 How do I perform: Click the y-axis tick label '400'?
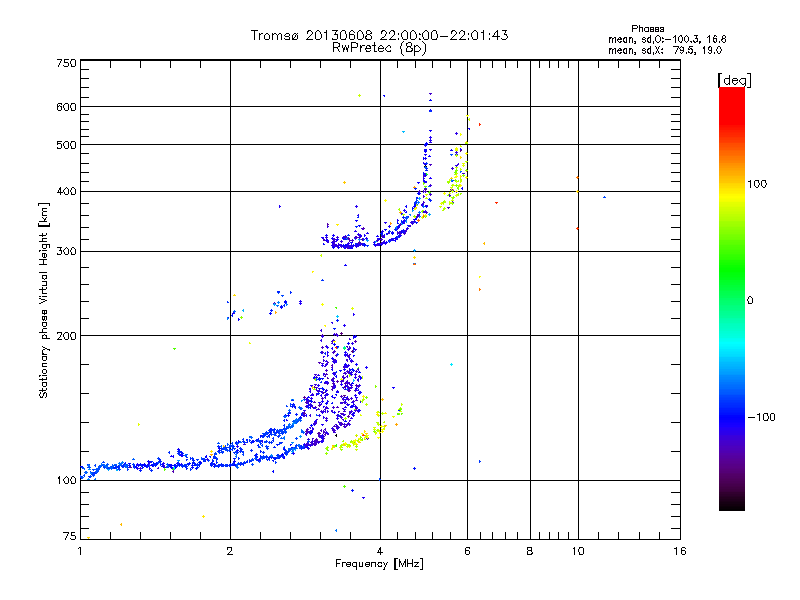[x=66, y=192]
